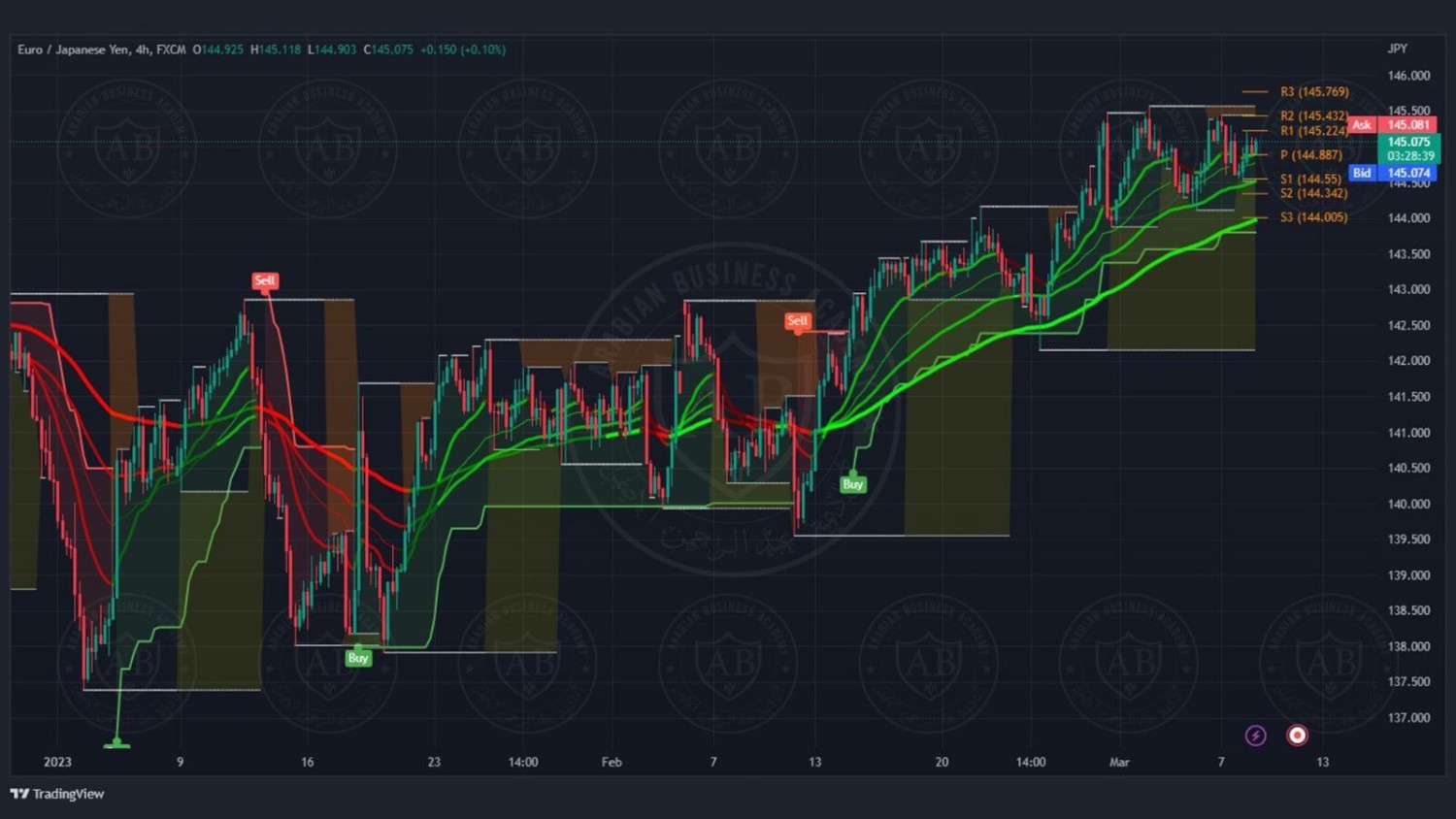Click the H145.118 high value

(276, 49)
